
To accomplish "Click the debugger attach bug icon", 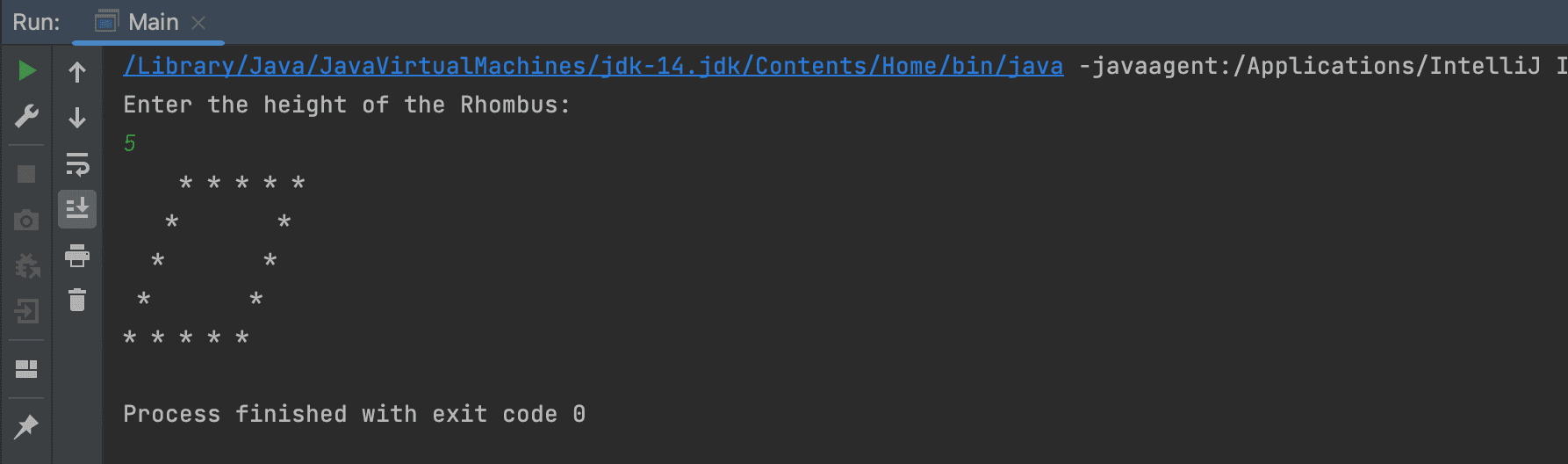I will (27, 265).
